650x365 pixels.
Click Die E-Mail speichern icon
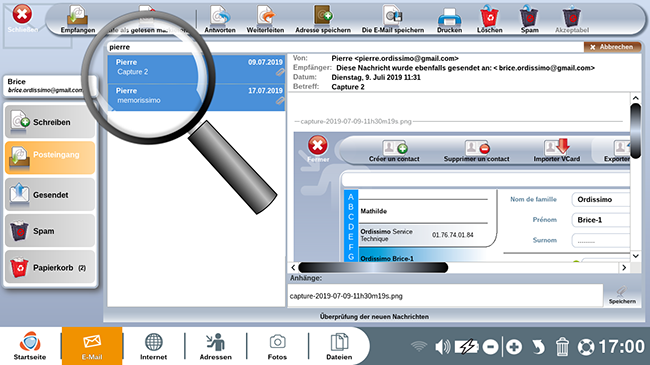click(393, 19)
